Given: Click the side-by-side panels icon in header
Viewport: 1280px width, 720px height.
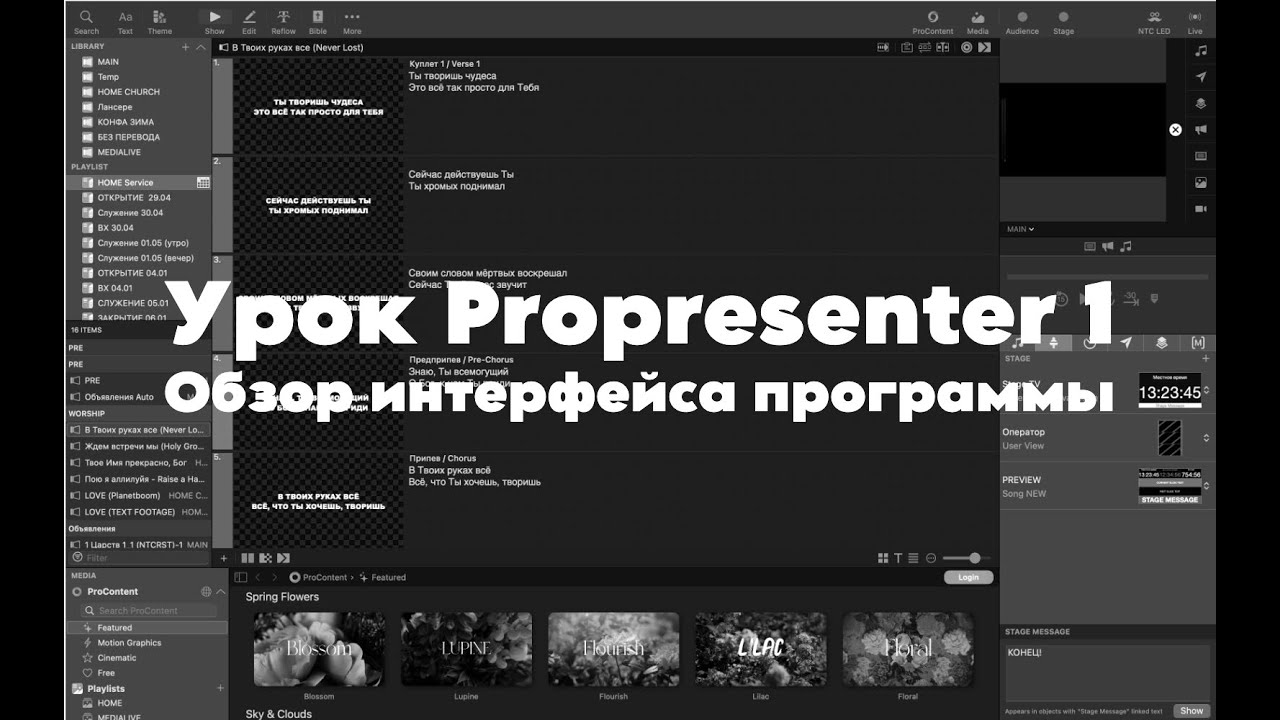Looking at the screenshot, I should point(942,47).
